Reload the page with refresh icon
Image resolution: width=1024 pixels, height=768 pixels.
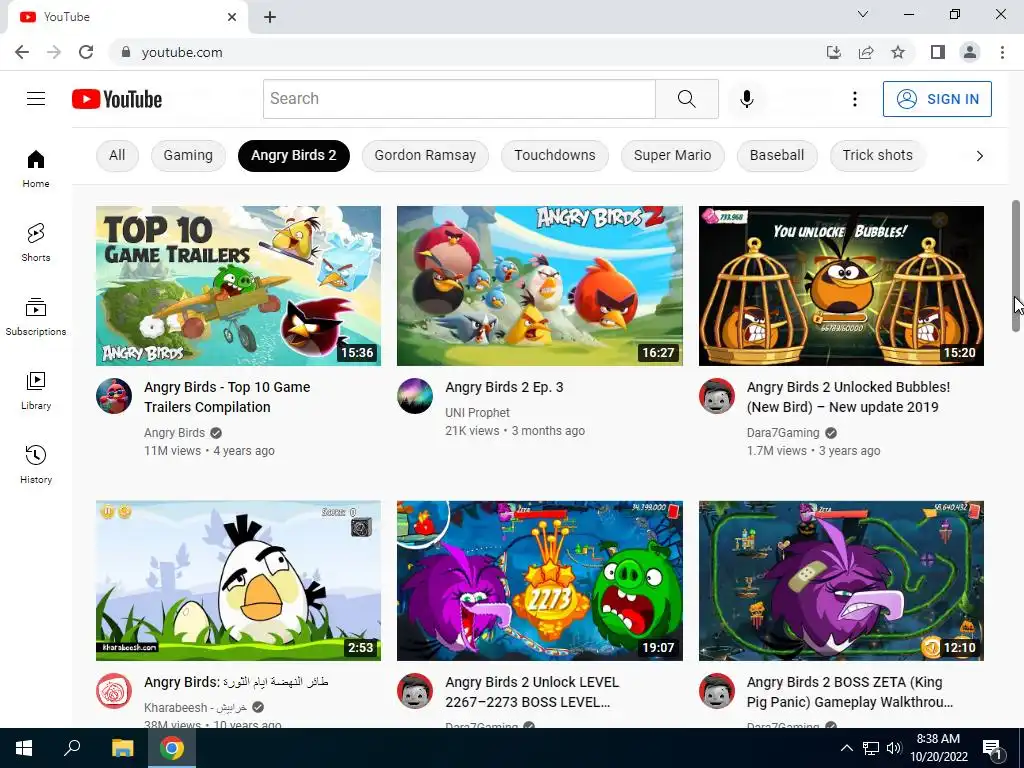coord(86,52)
